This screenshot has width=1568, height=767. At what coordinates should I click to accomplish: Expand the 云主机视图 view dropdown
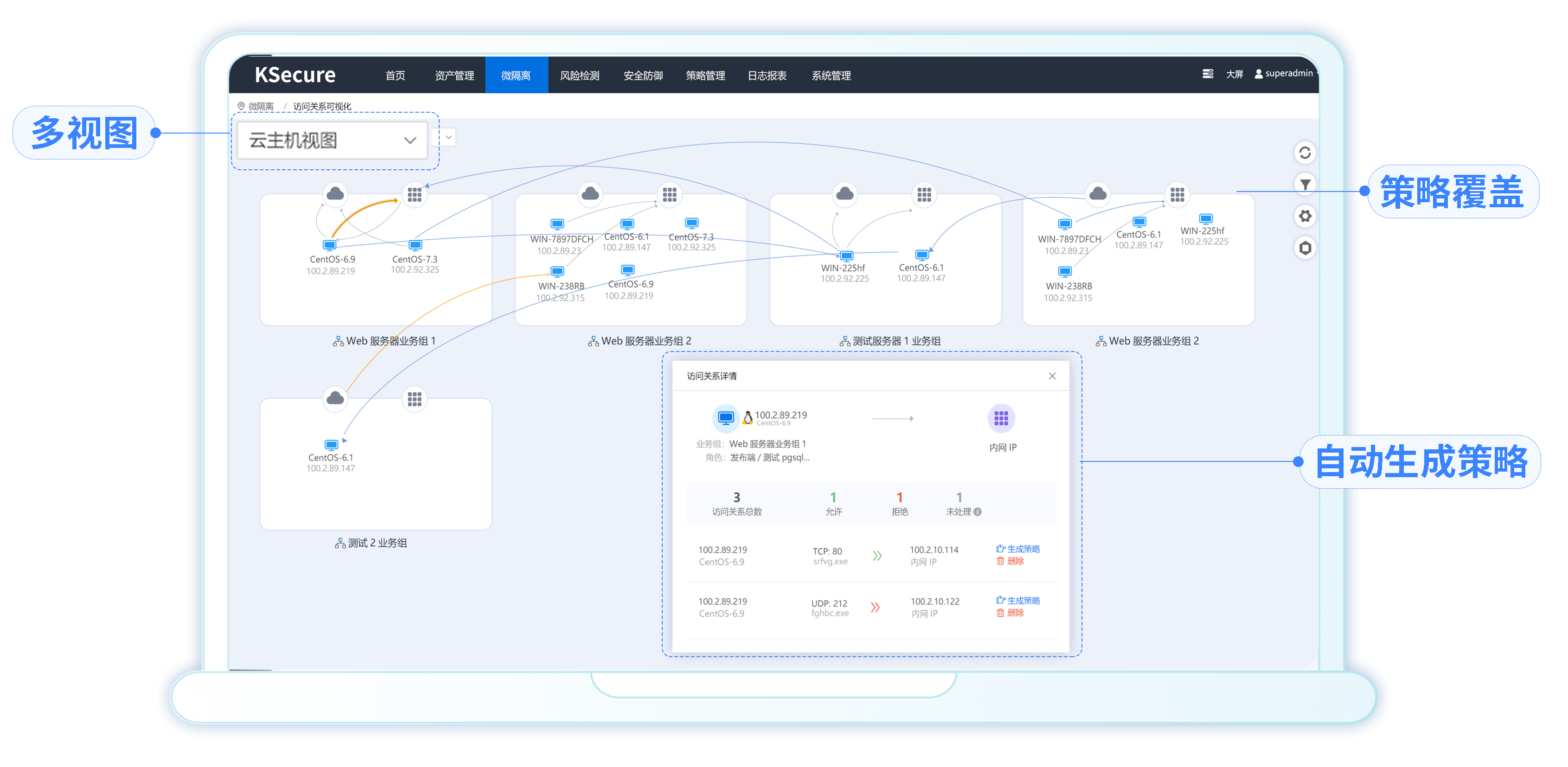click(x=333, y=141)
